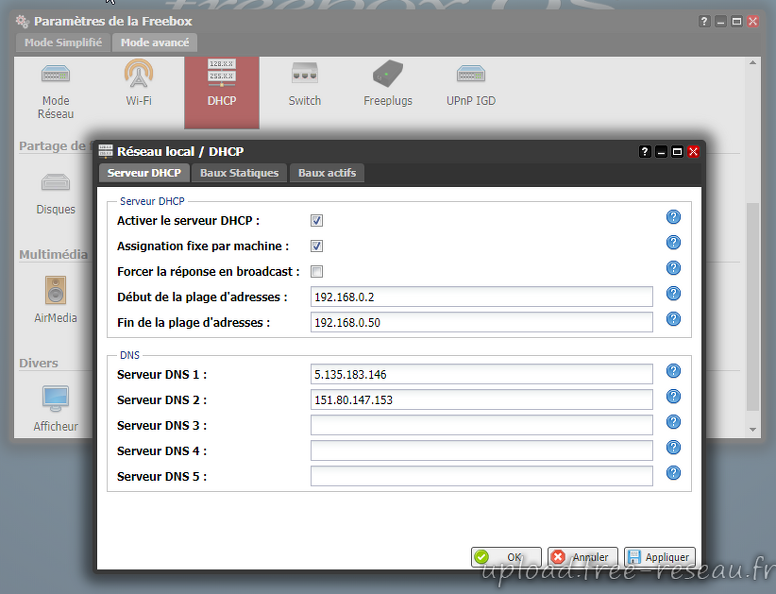Image resolution: width=776 pixels, height=594 pixels.
Task: Click the Freebox parameters scrollbar down arrow
Action: point(752,430)
